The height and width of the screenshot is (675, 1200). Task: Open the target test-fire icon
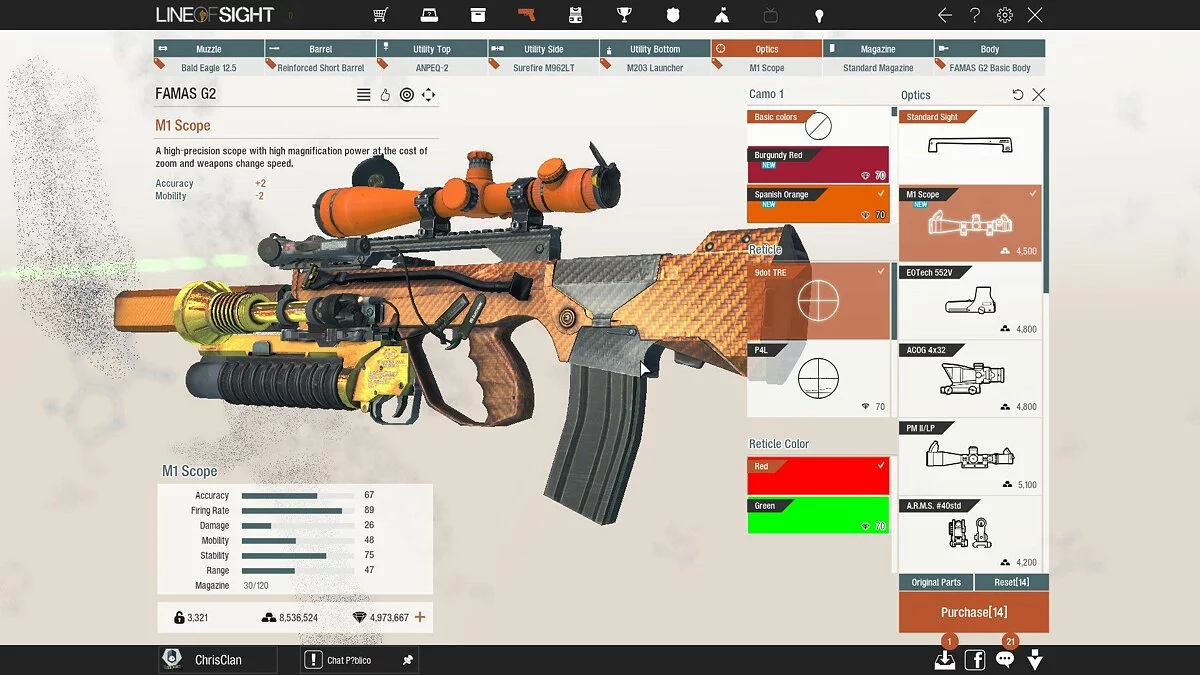(x=406, y=95)
